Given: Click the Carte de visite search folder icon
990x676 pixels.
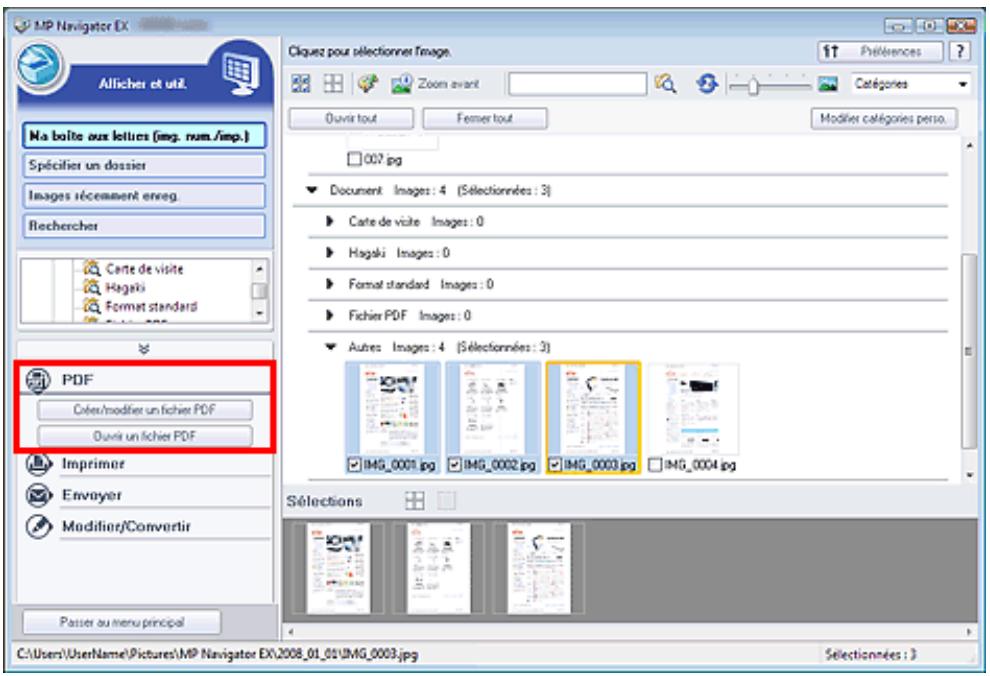Looking at the screenshot, I should [92, 269].
